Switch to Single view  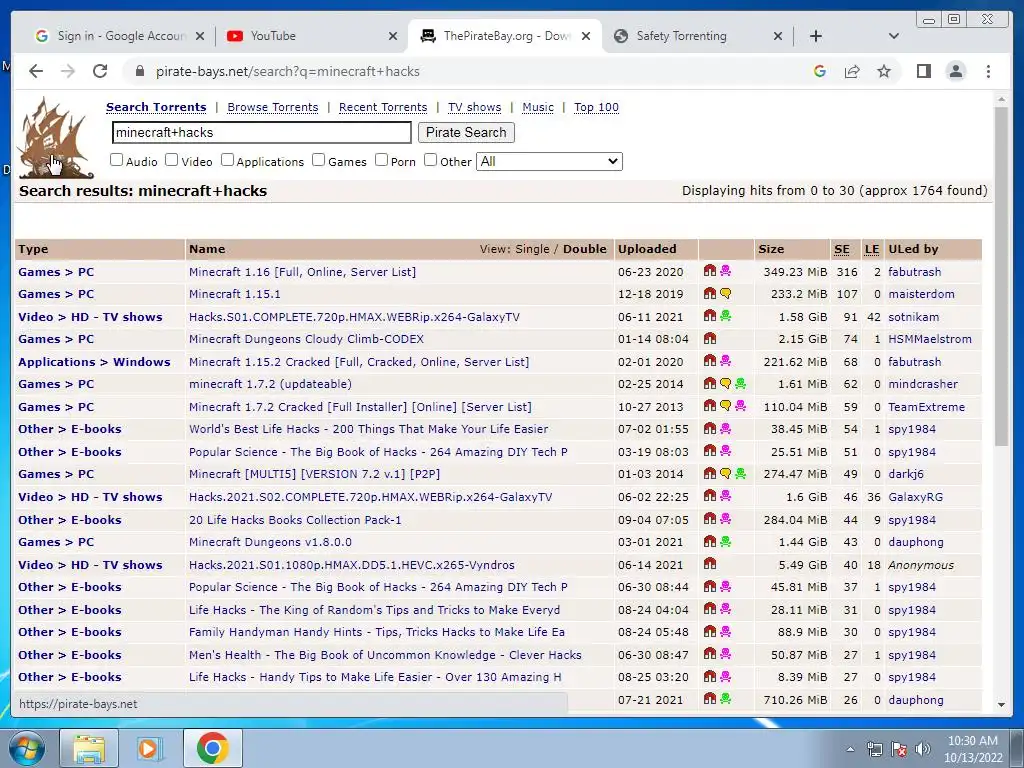pyautogui.click(x=532, y=249)
